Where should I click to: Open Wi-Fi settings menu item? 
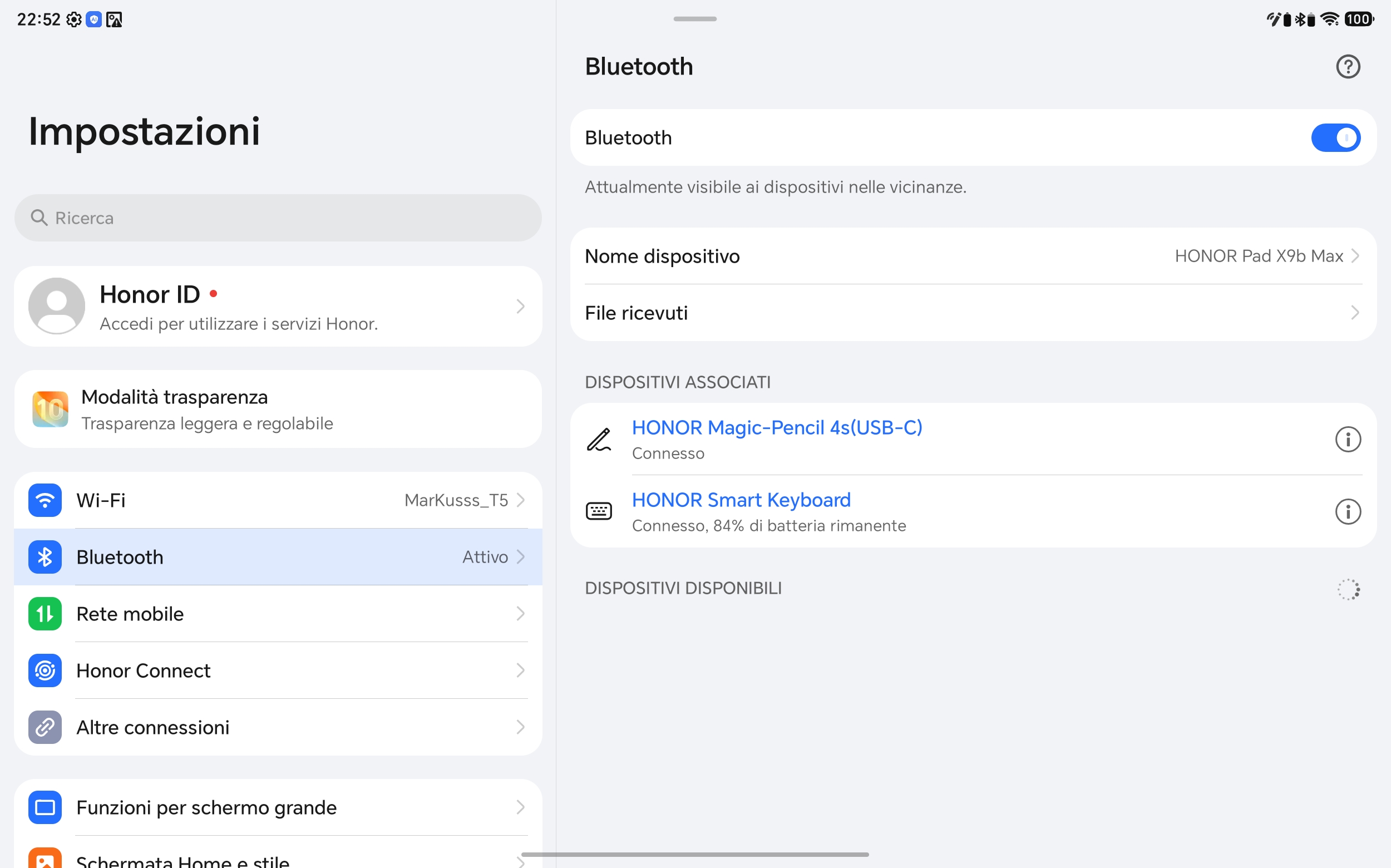[278, 500]
